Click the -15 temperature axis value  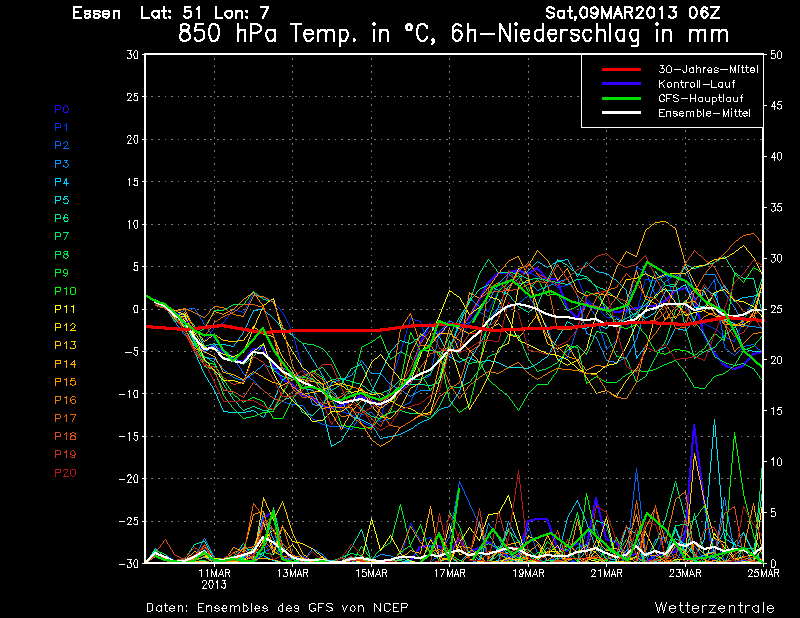tap(129, 436)
